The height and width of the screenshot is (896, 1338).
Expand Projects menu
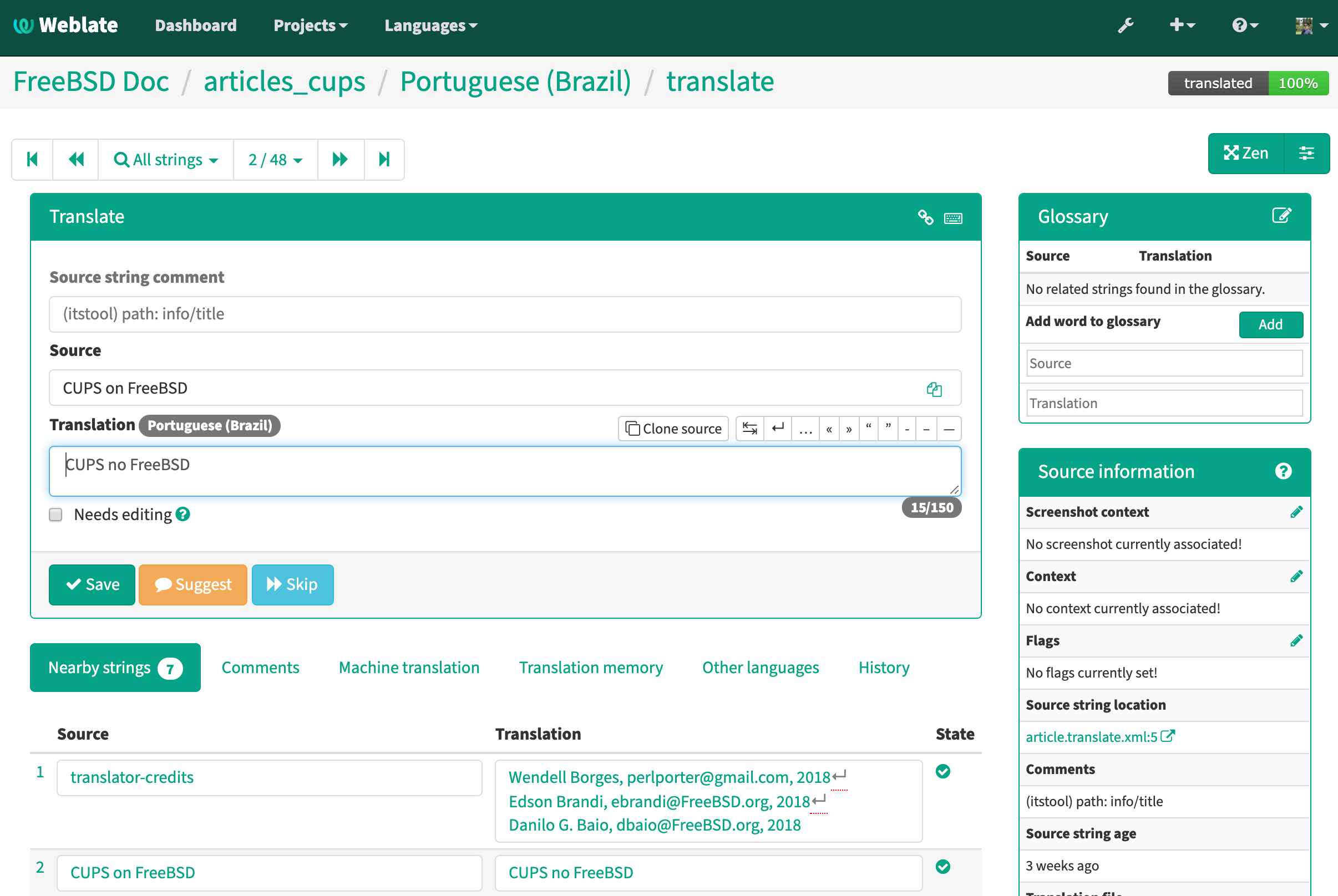tap(311, 25)
